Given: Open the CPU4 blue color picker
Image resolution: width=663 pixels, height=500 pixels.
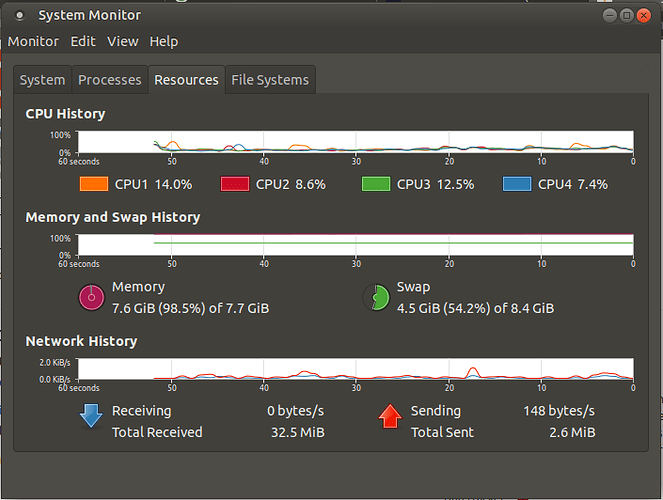Looking at the screenshot, I should pos(517,184).
